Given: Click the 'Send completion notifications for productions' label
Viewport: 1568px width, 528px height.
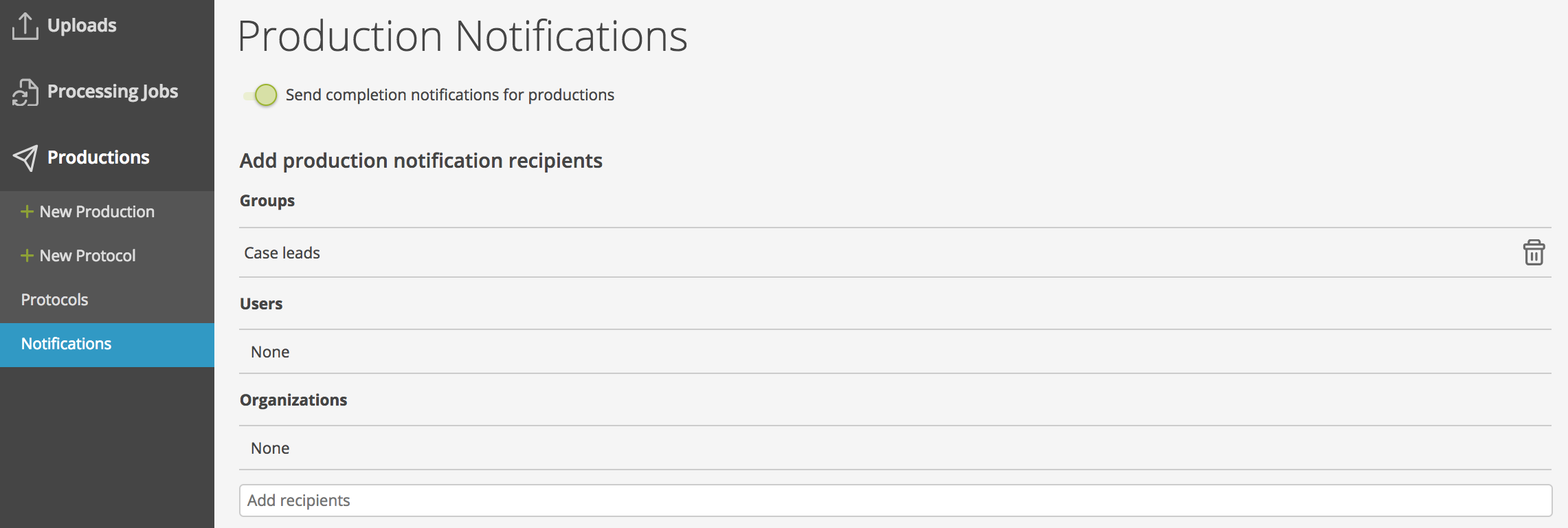Looking at the screenshot, I should (x=450, y=95).
